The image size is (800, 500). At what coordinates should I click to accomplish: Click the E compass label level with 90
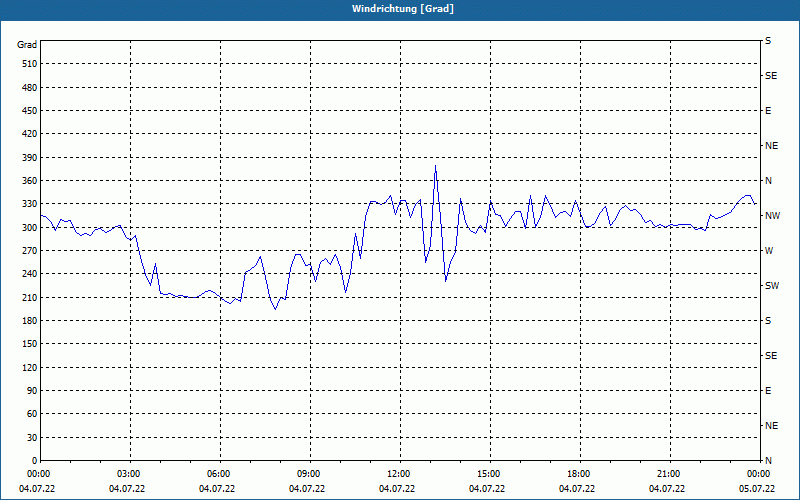[768, 391]
